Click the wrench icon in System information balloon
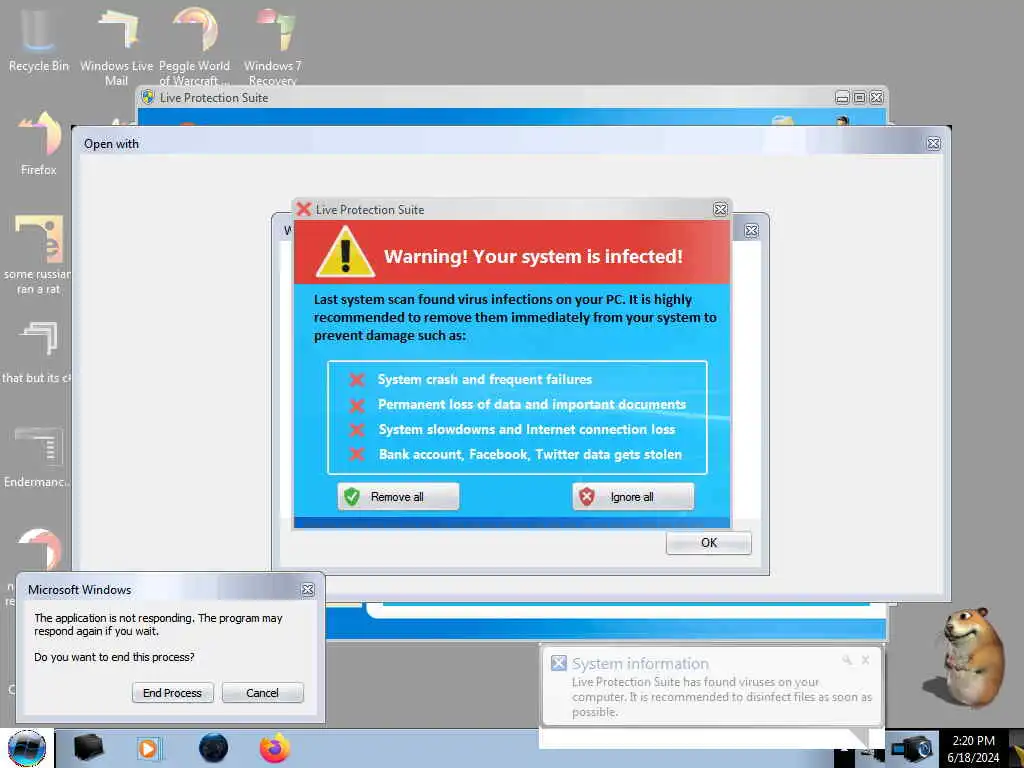Viewport: 1024px width, 768px height. 847,660
